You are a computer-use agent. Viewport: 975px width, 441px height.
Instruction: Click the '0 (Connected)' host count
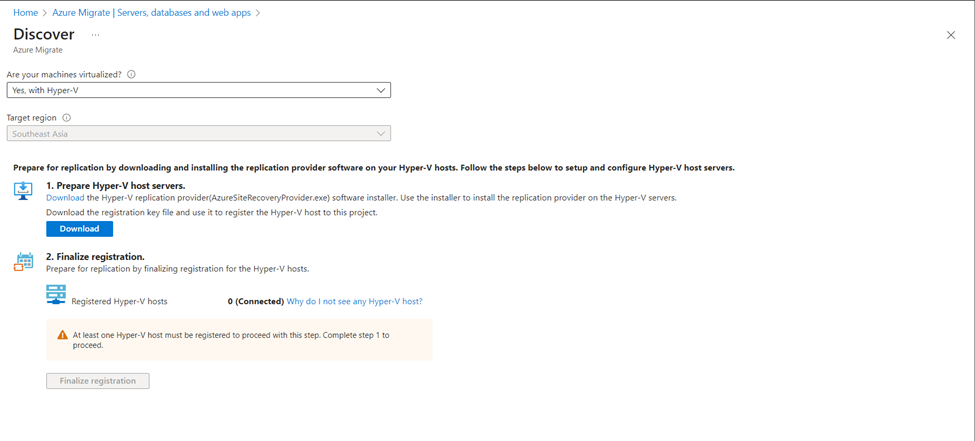pyautogui.click(x=256, y=301)
